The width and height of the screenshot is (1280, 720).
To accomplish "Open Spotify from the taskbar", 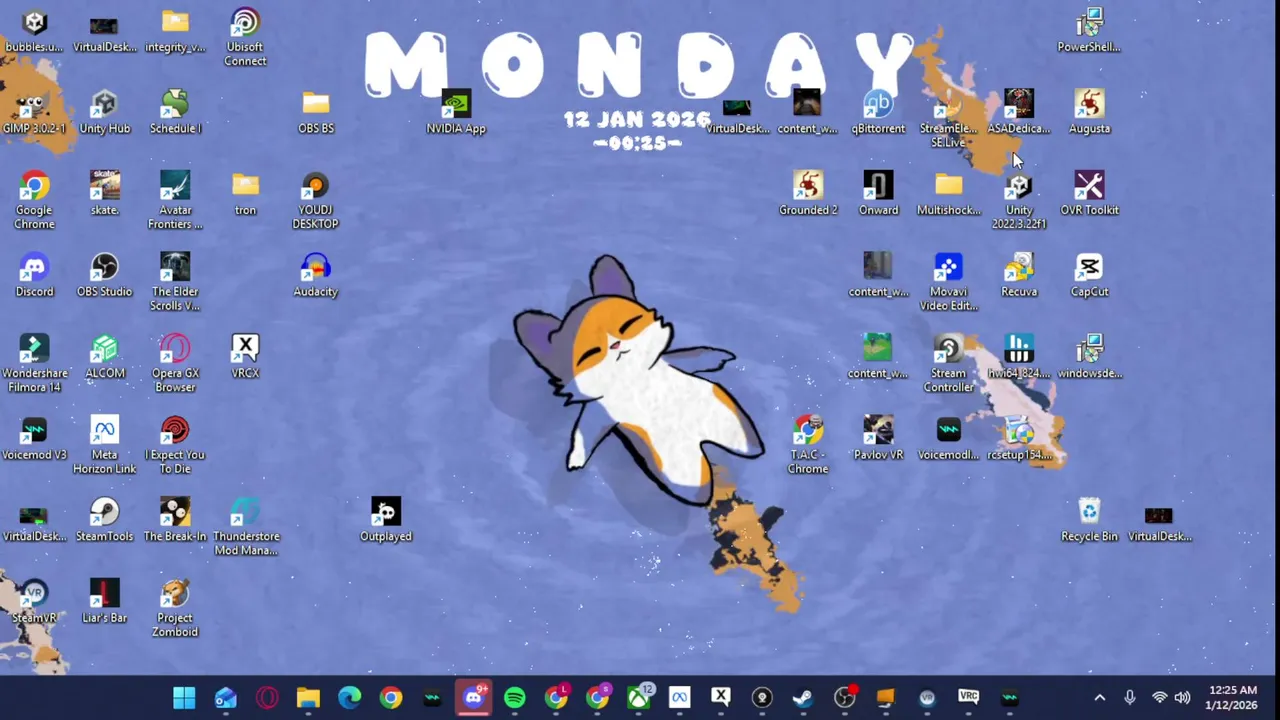I will pyautogui.click(x=515, y=697).
